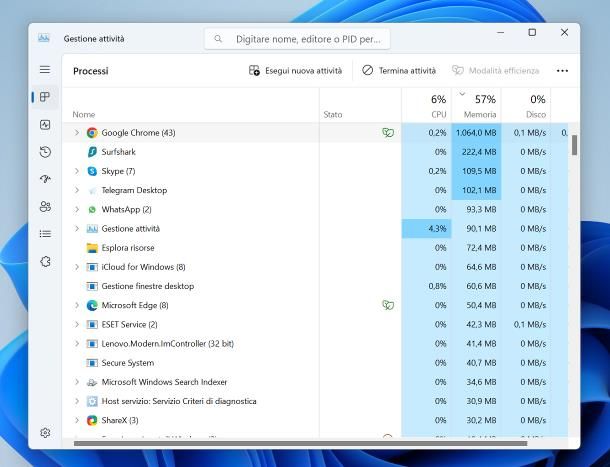Click the 222,4 MB Surfshark memory cell
This screenshot has height=467, width=610.
point(476,152)
